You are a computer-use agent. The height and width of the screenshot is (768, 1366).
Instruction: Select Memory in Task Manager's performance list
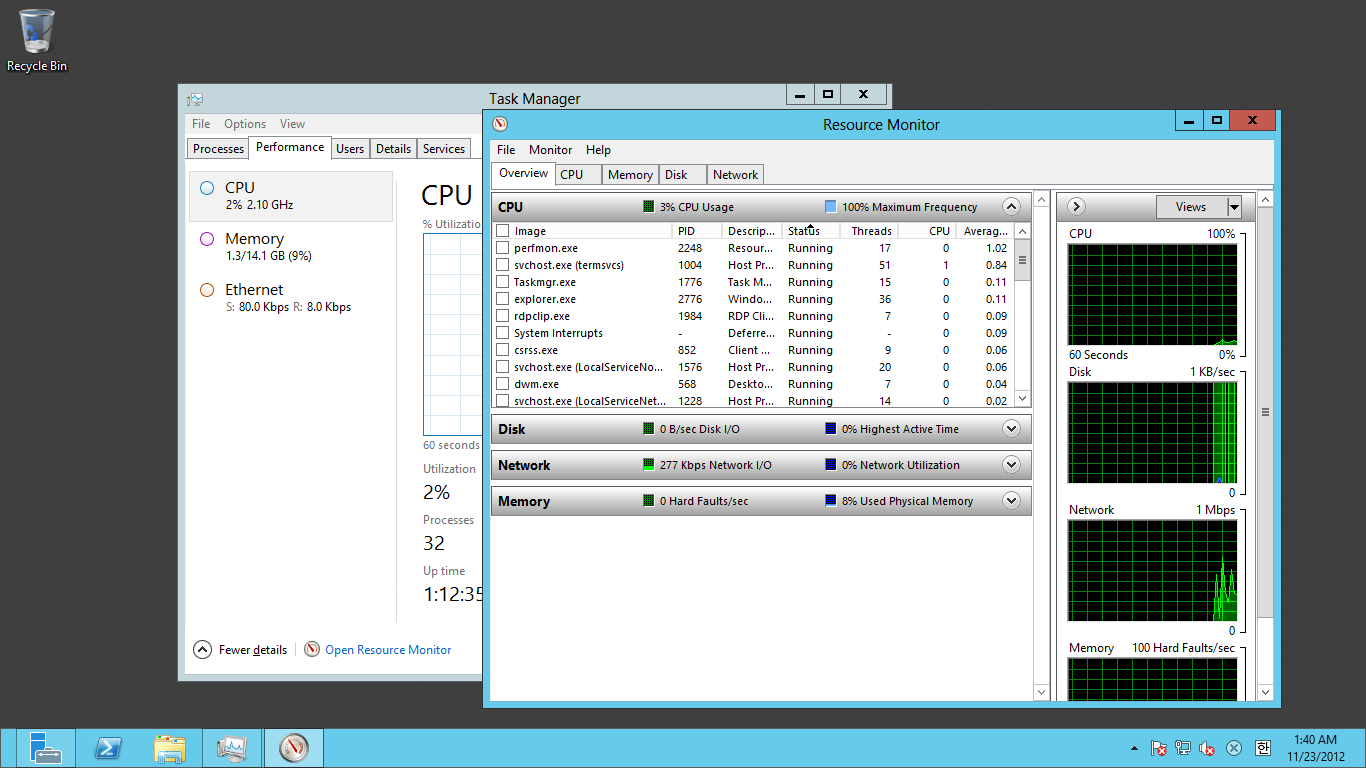pyautogui.click(x=291, y=246)
